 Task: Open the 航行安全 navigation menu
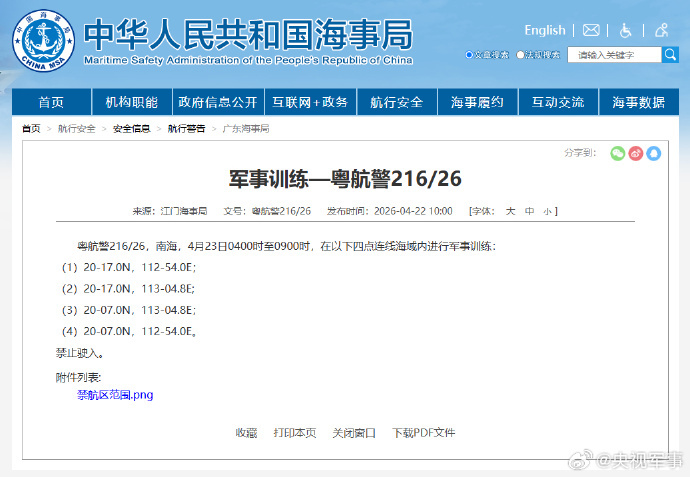396,102
